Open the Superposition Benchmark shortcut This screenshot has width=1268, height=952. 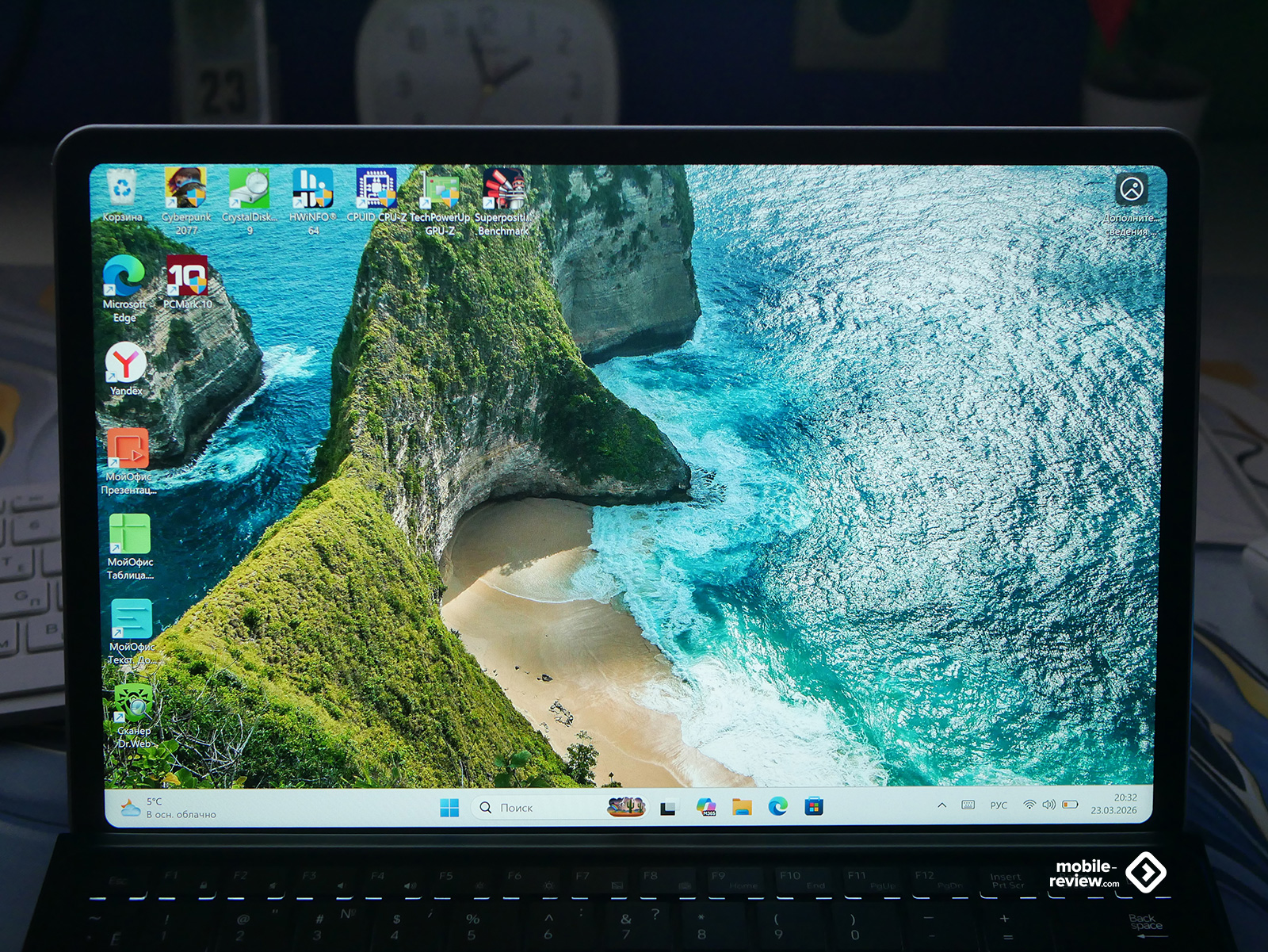503,190
